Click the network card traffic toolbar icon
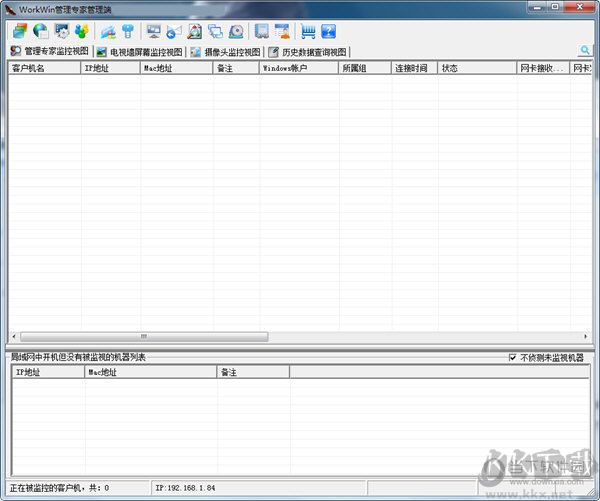The image size is (600, 501). tap(108, 31)
